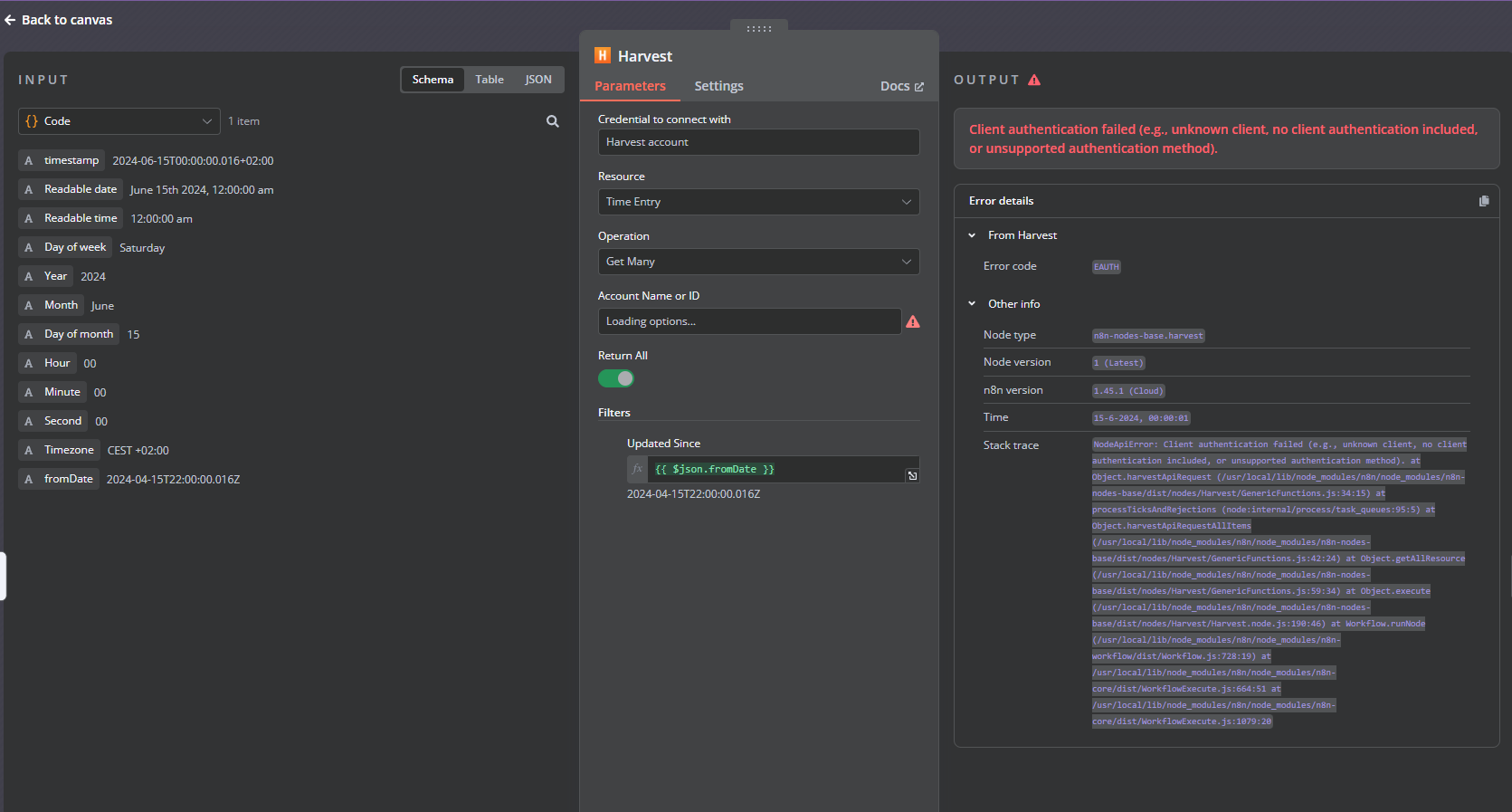Open the Harvest account credential field
This screenshot has width=1512, height=812.
point(759,142)
